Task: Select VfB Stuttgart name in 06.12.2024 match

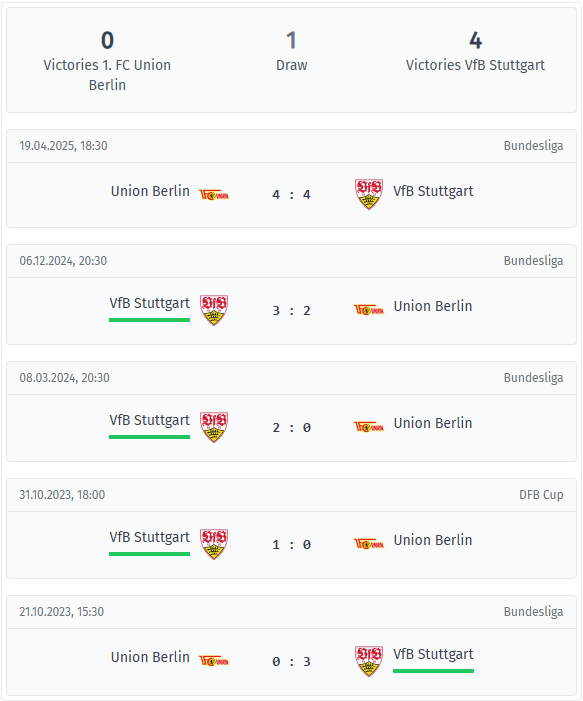Action: (x=150, y=303)
